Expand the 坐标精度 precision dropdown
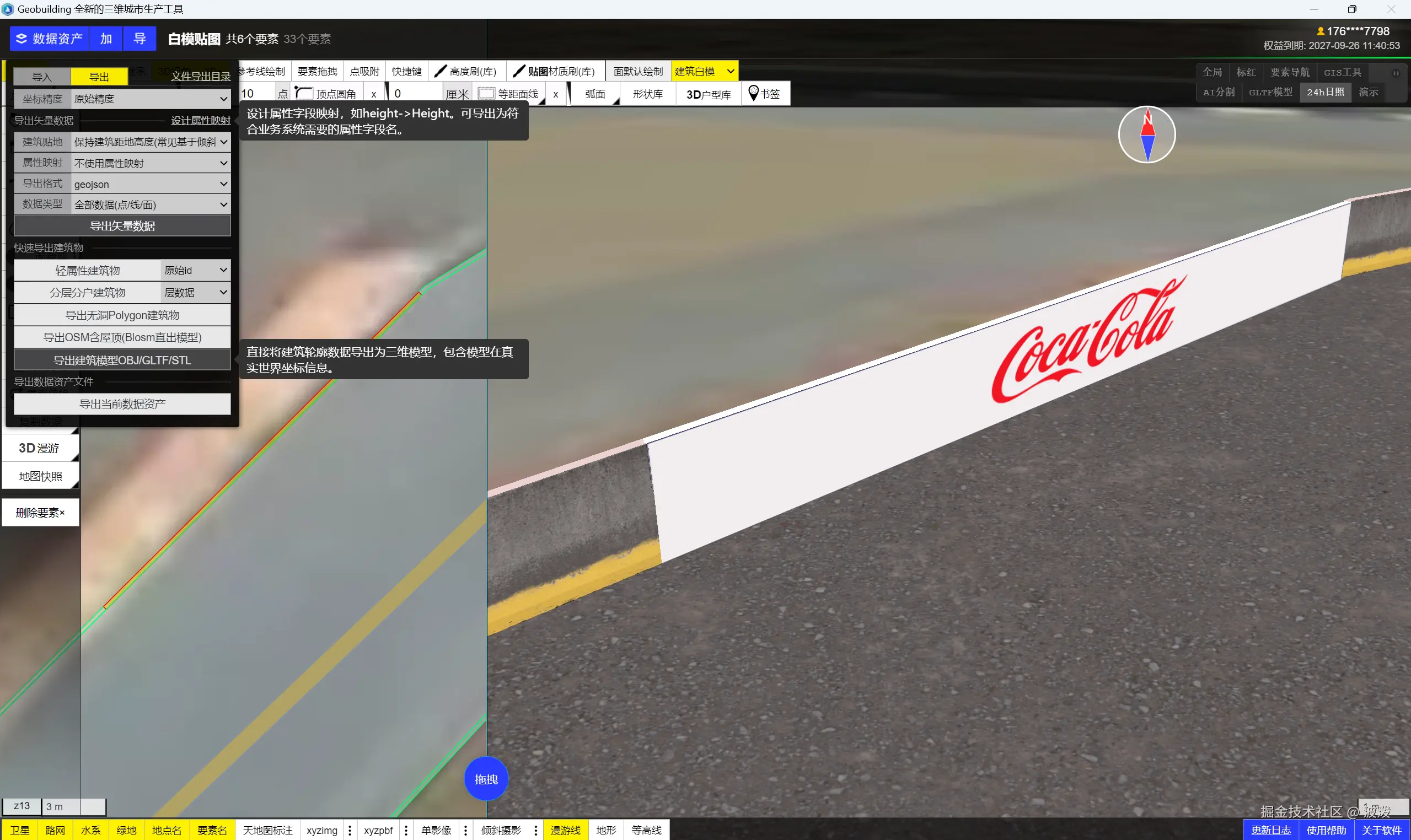This screenshot has height=840, width=1411. (x=151, y=99)
